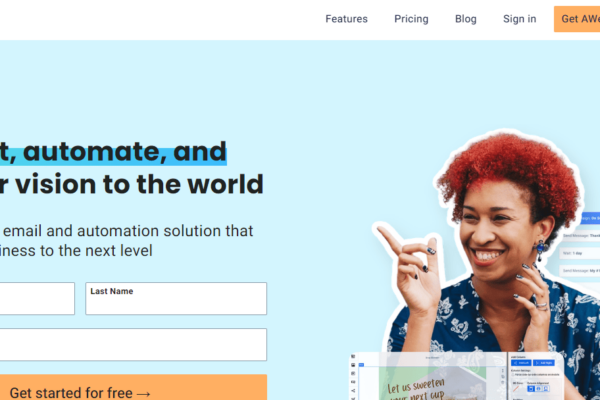The image size is (600, 400).
Task: Select the middle column alignment icon in mockup
Action: pyautogui.click(x=538, y=389)
